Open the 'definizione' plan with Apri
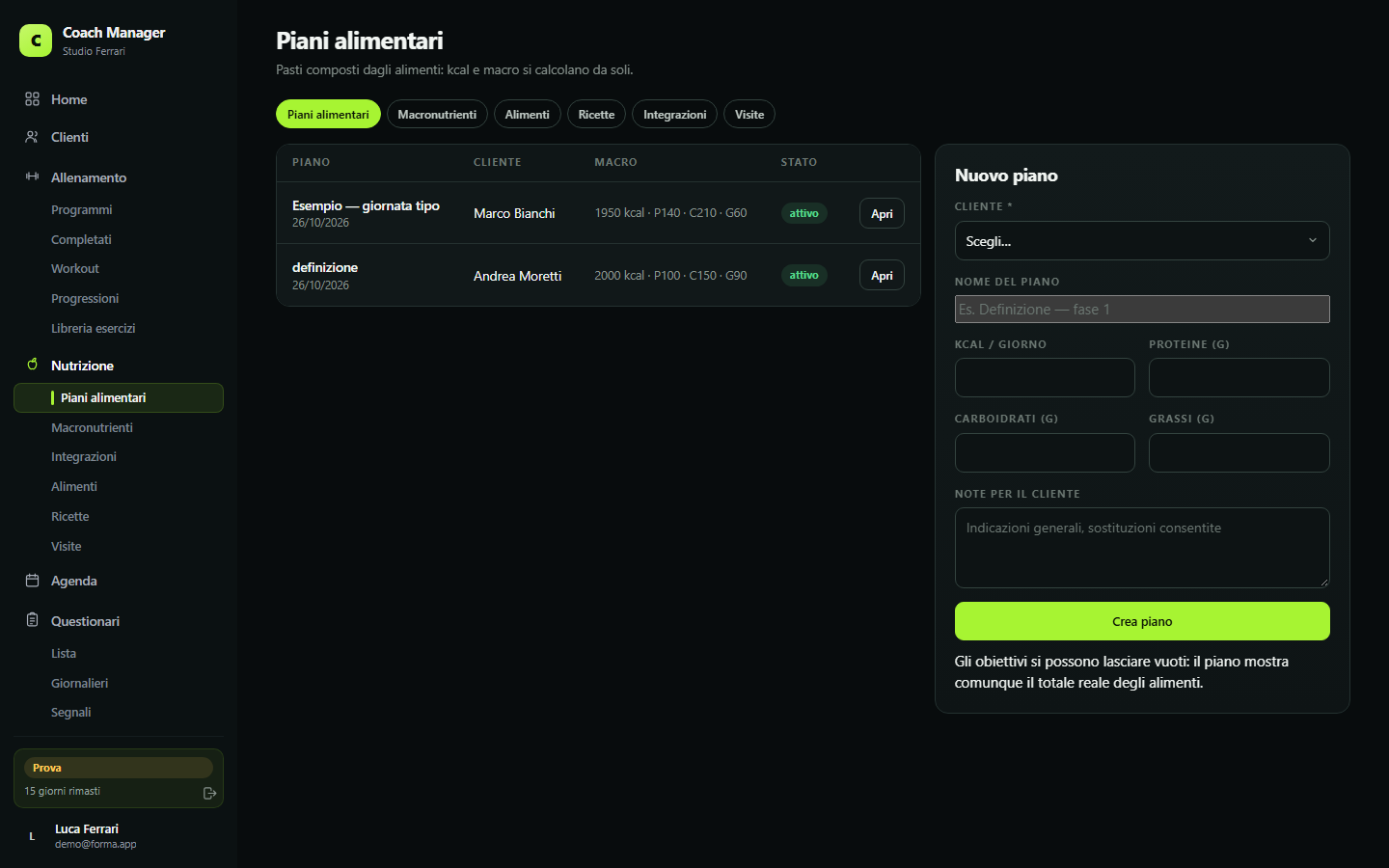 (x=882, y=275)
